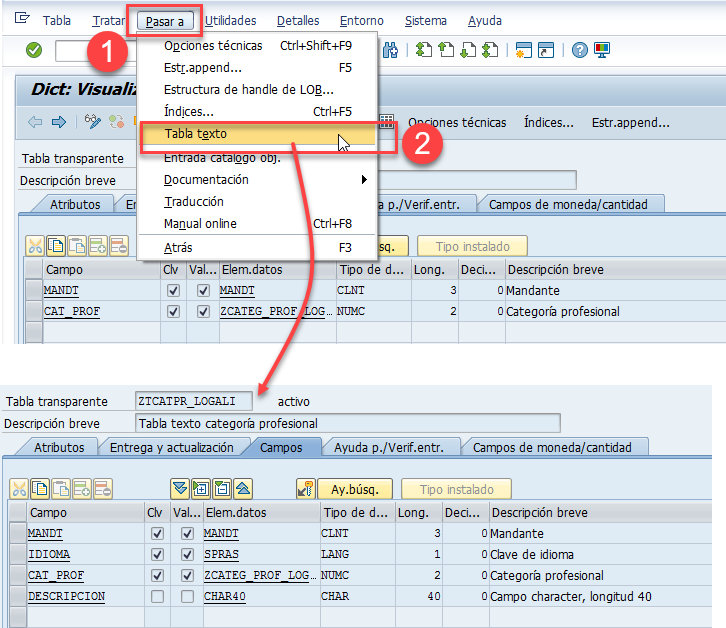Toggle the Clv checkbox of MANDT in the CAT_PROF-only table

coord(173,290)
